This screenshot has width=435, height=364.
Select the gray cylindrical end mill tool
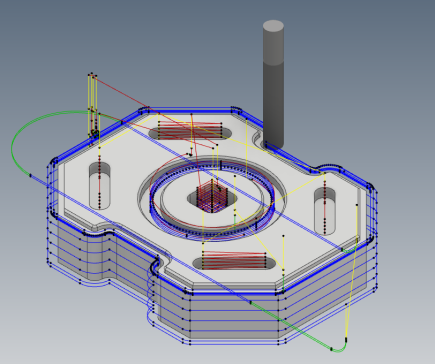coord(273,85)
